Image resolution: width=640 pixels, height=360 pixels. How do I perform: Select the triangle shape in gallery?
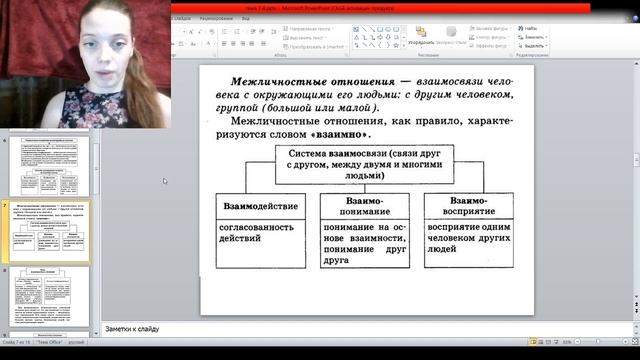(x=356, y=37)
